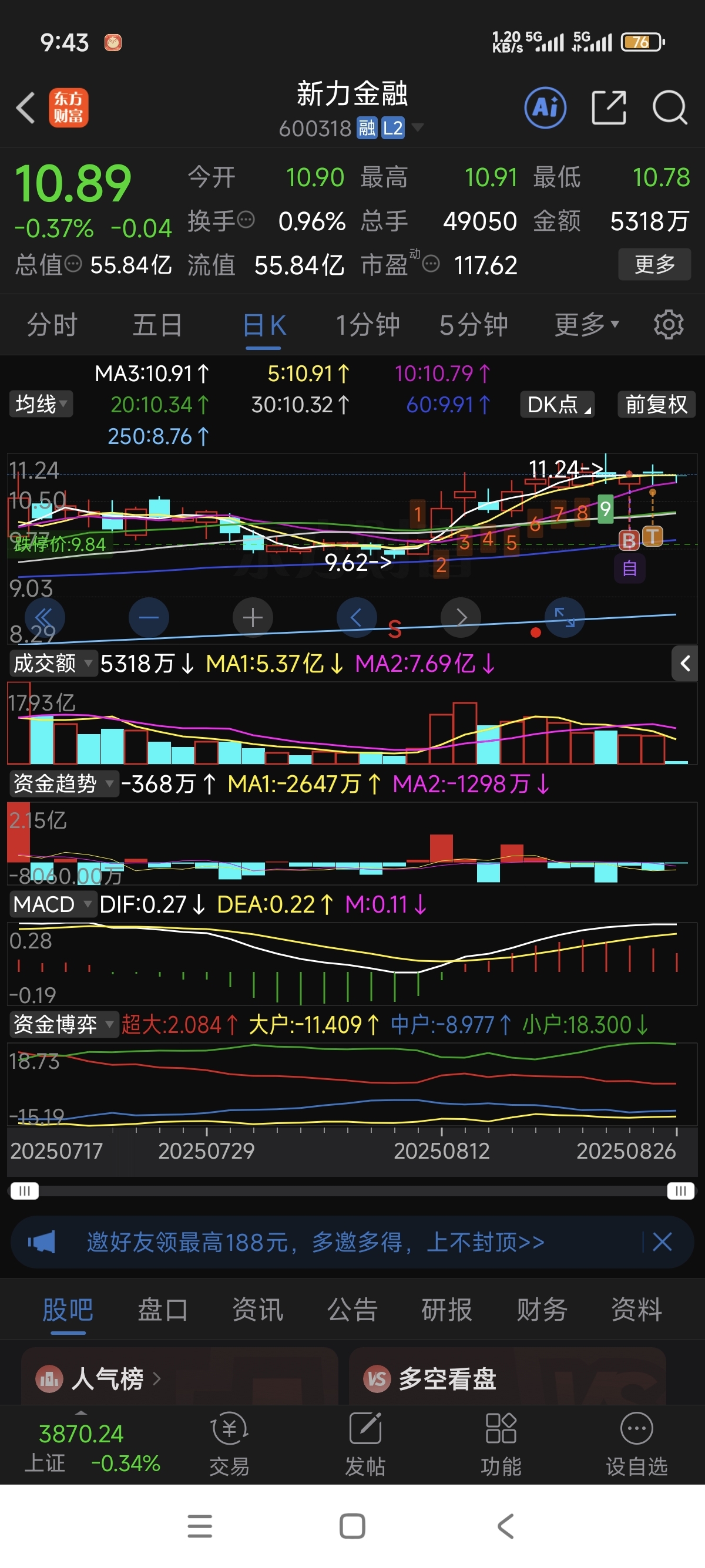The height and width of the screenshot is (1568, 705).
Task: Open chart settings gear icon
Action: pos(669,324)
